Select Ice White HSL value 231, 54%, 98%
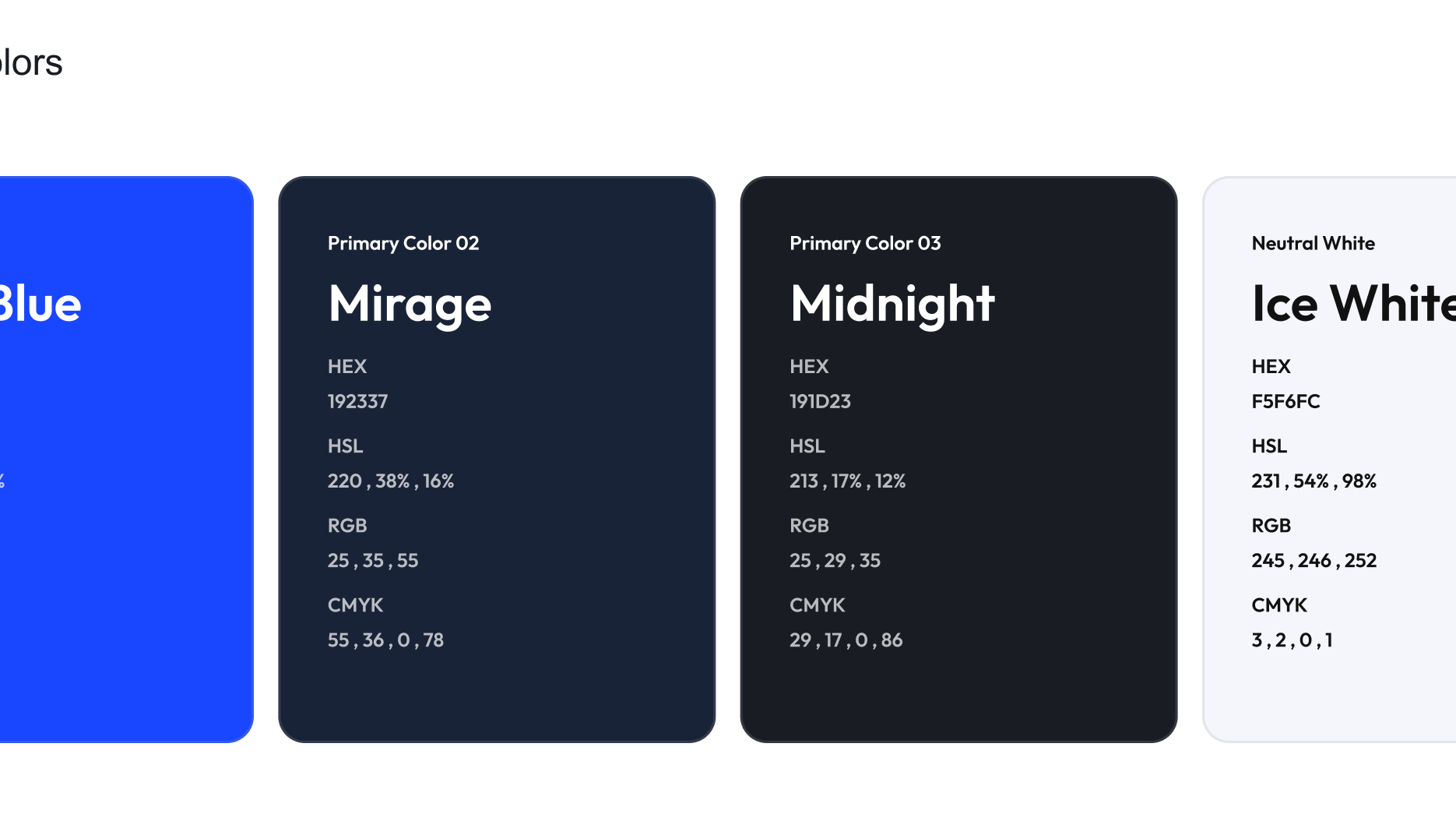Viewport: 1456px width, 821px height. [x=1314, y=481]
